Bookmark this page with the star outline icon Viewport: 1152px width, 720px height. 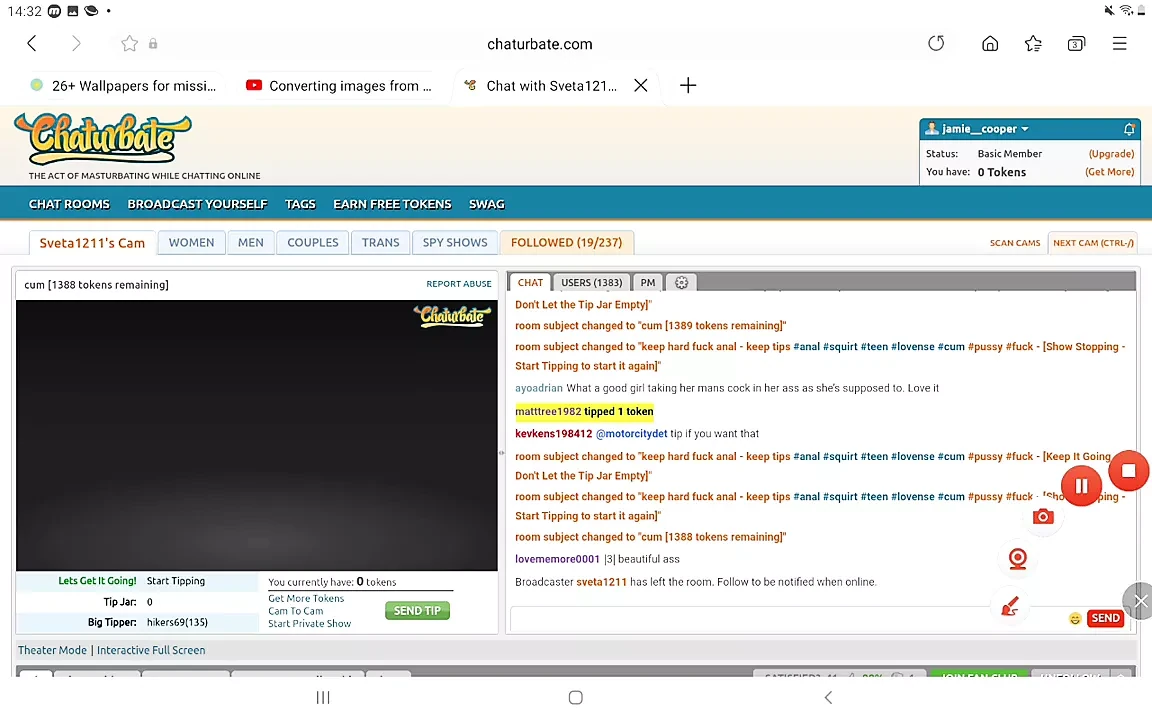(129, 43)
